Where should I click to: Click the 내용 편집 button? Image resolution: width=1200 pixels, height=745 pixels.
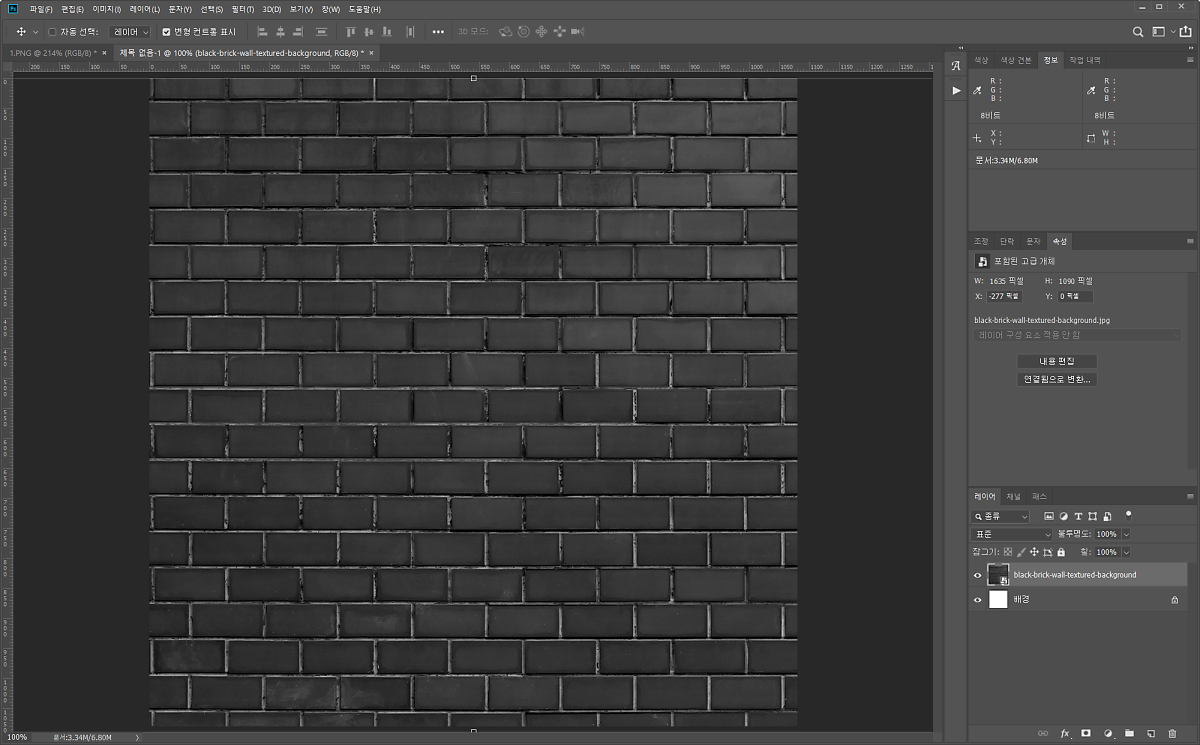pyautogui.click(x=1057, y=361)
